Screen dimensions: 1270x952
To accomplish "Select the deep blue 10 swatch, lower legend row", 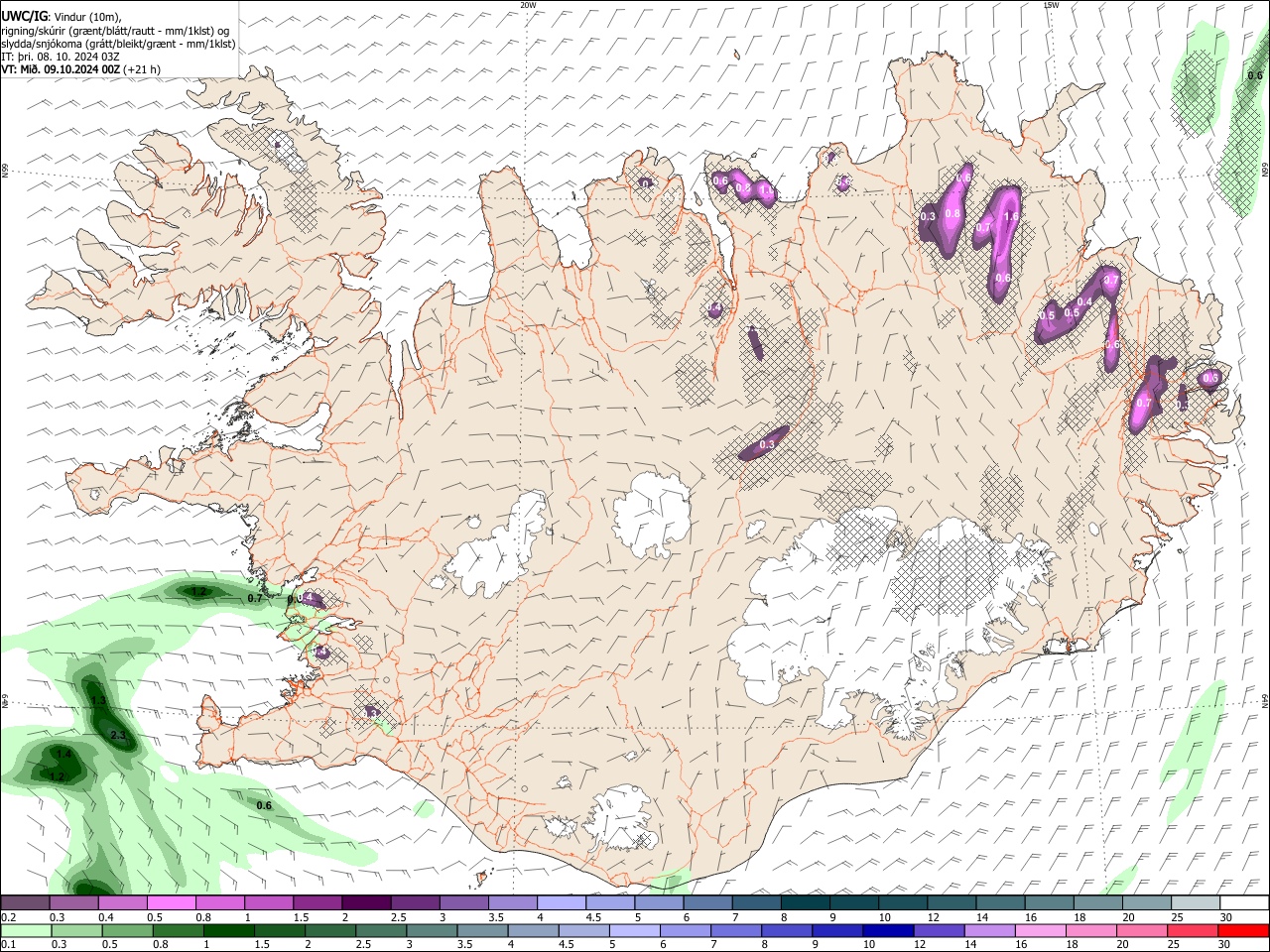I will (x=889, y=930).
